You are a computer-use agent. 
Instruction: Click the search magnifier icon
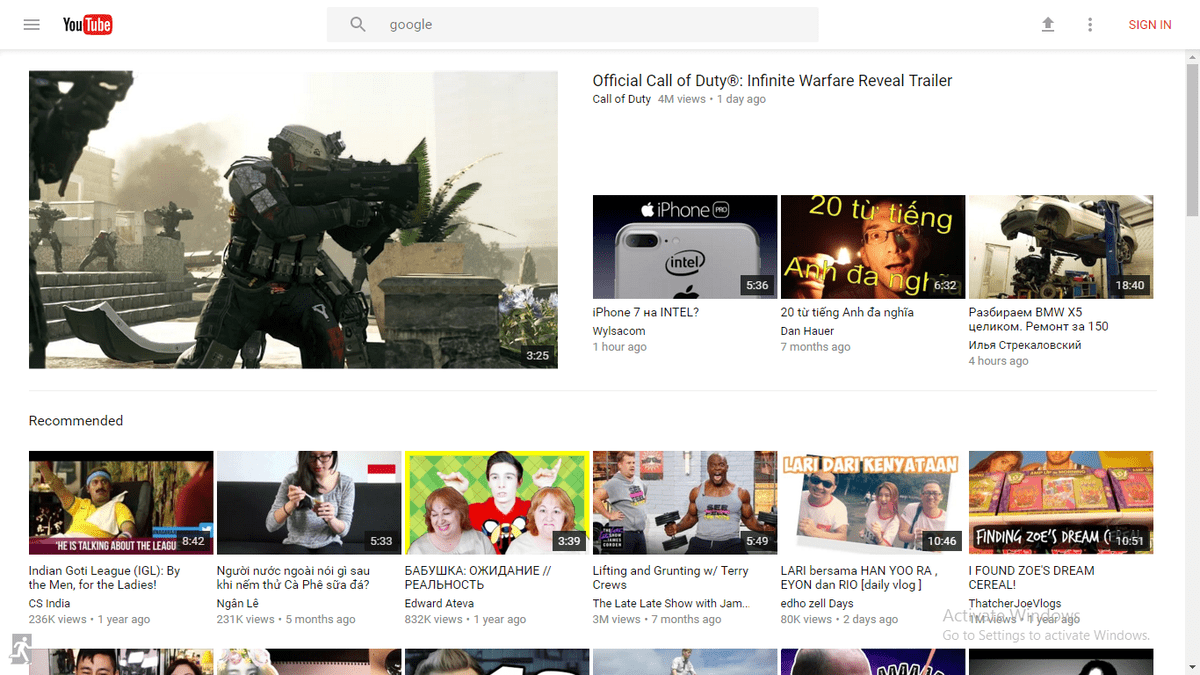(358, 25)
